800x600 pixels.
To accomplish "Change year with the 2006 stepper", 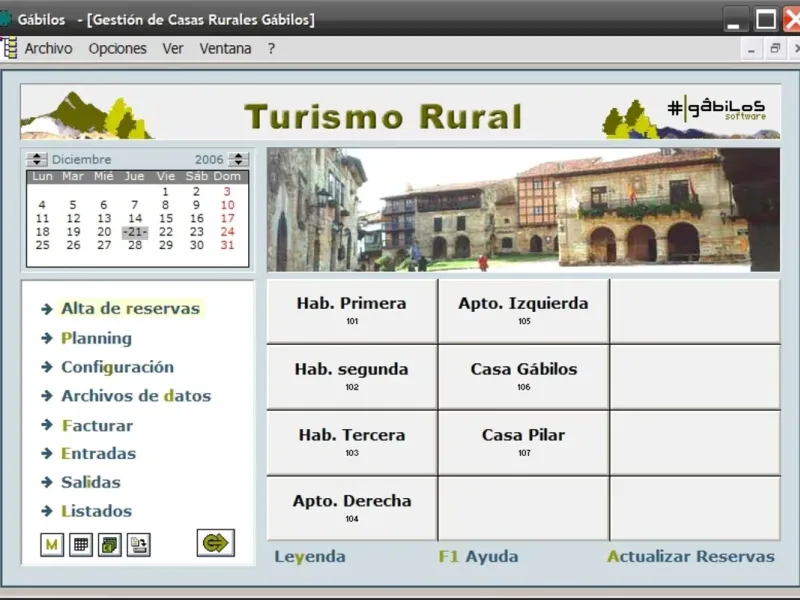I will tap(238, 159).
